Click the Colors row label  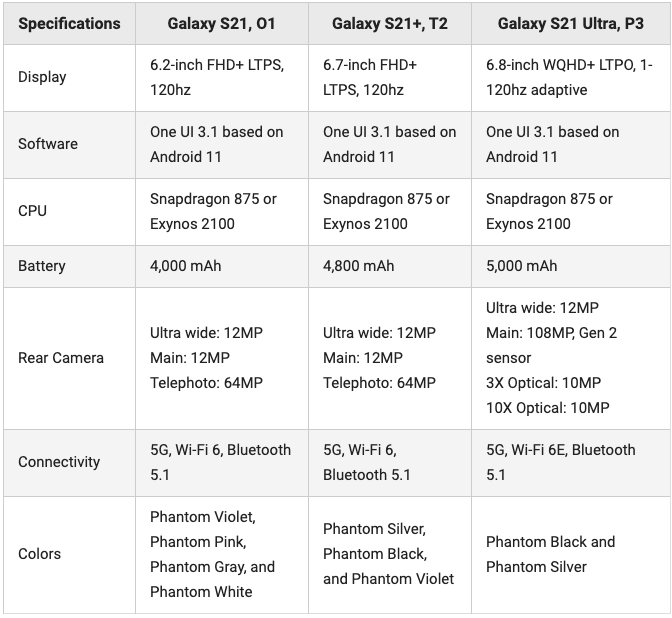click(40, 554)
